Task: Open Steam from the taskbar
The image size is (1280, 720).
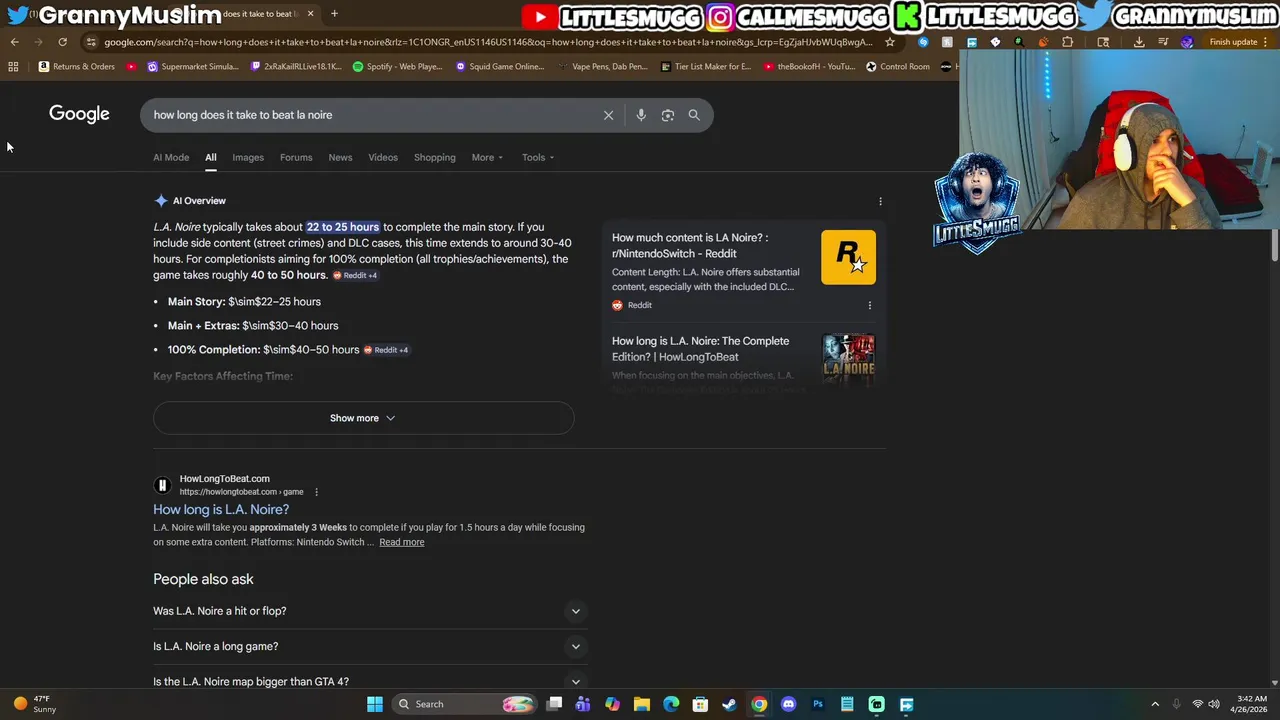Action: pyautogui.click(x=730, y=704)
